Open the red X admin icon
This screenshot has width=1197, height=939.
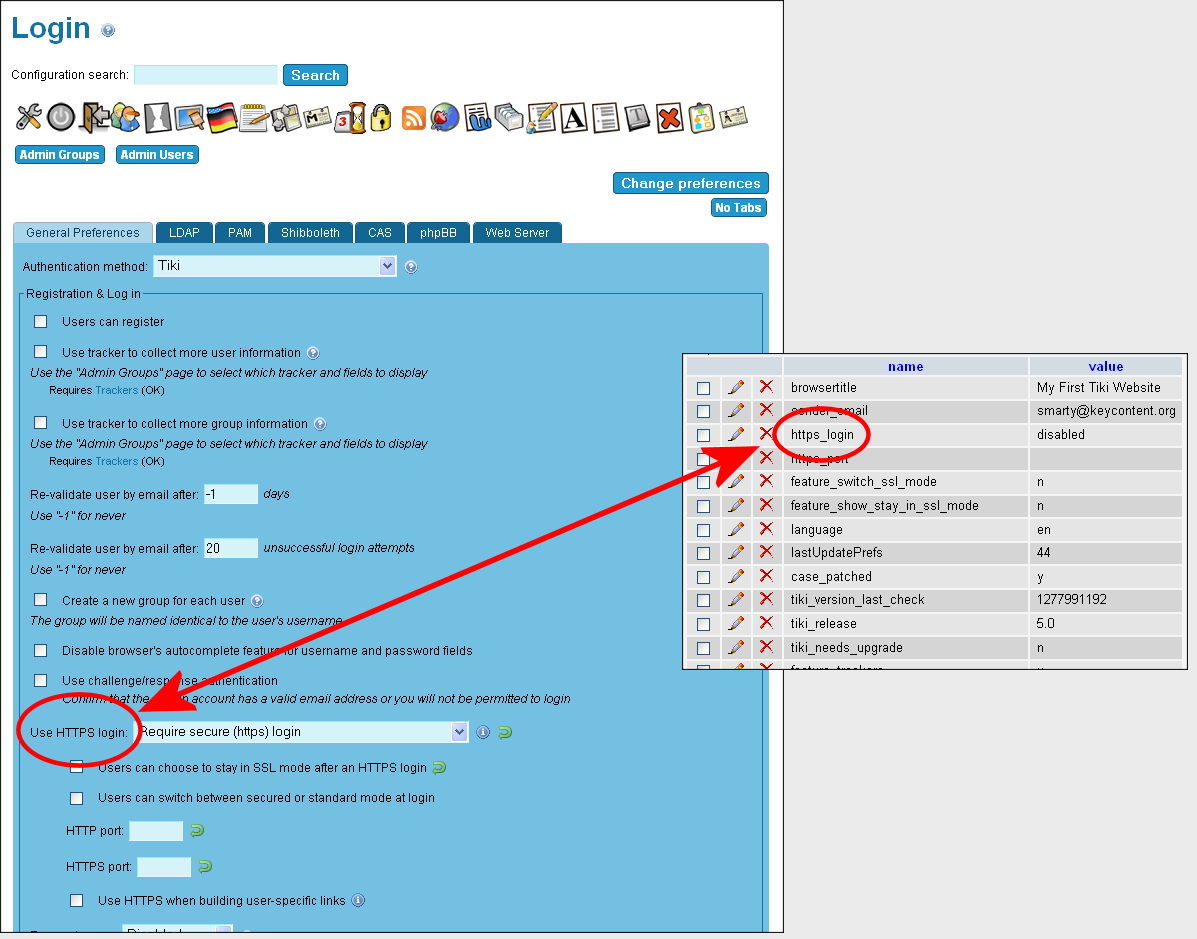pyautogui.click(x=669, y=118)
